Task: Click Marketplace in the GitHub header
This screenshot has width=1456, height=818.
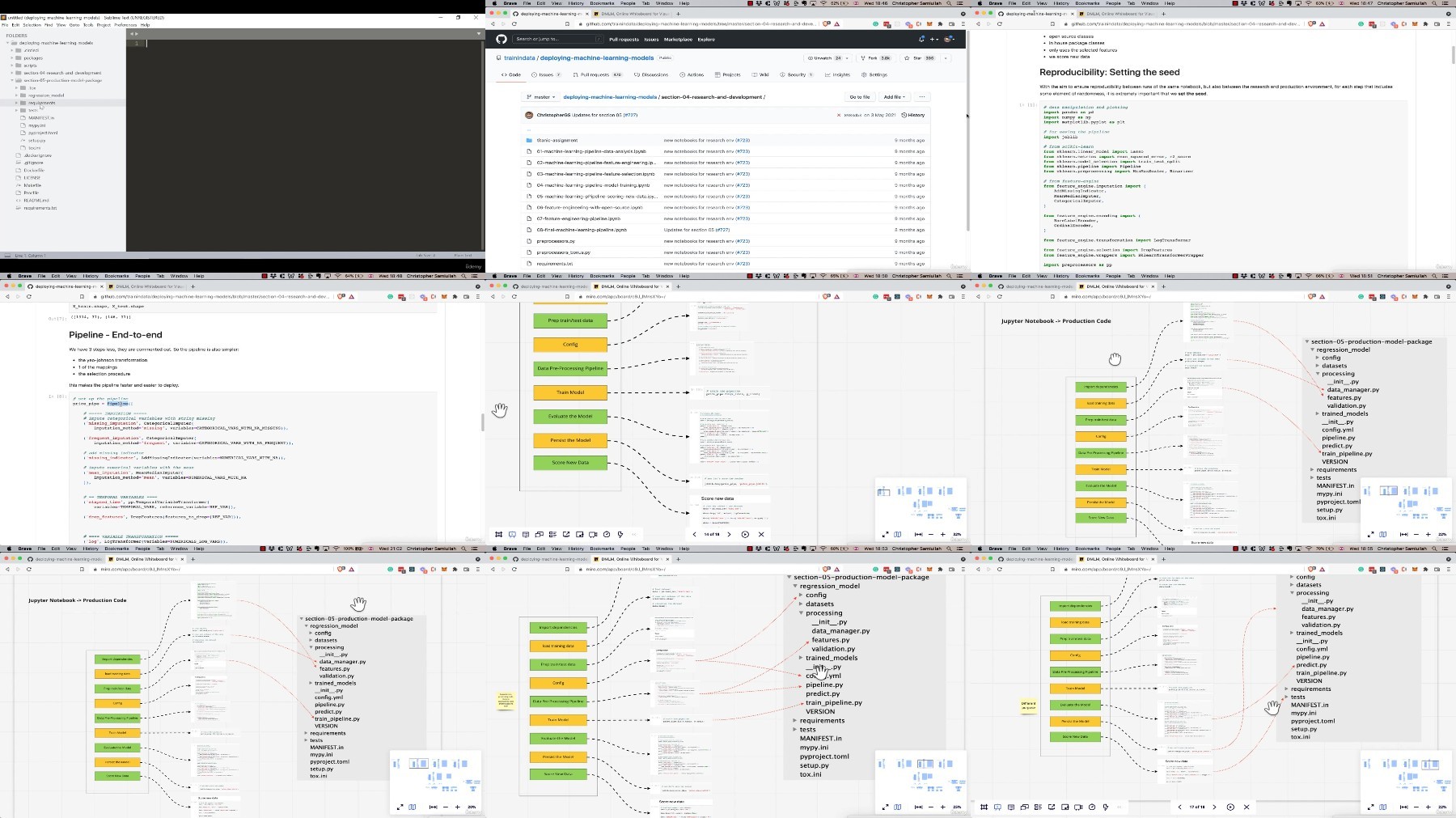Action: [x=678, y=39]
